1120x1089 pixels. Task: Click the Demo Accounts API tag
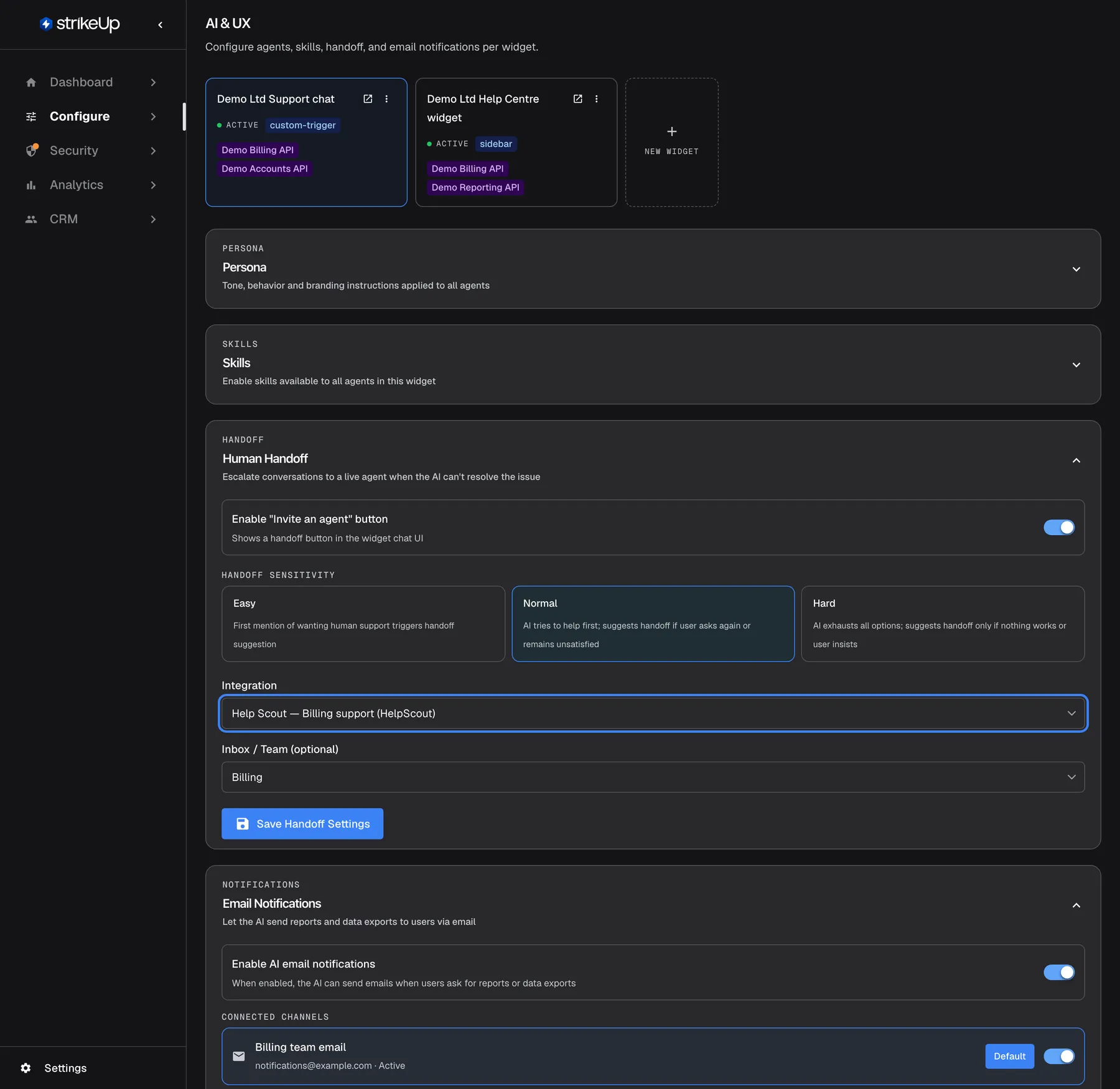pyautogui.click(x=264, y=169)
